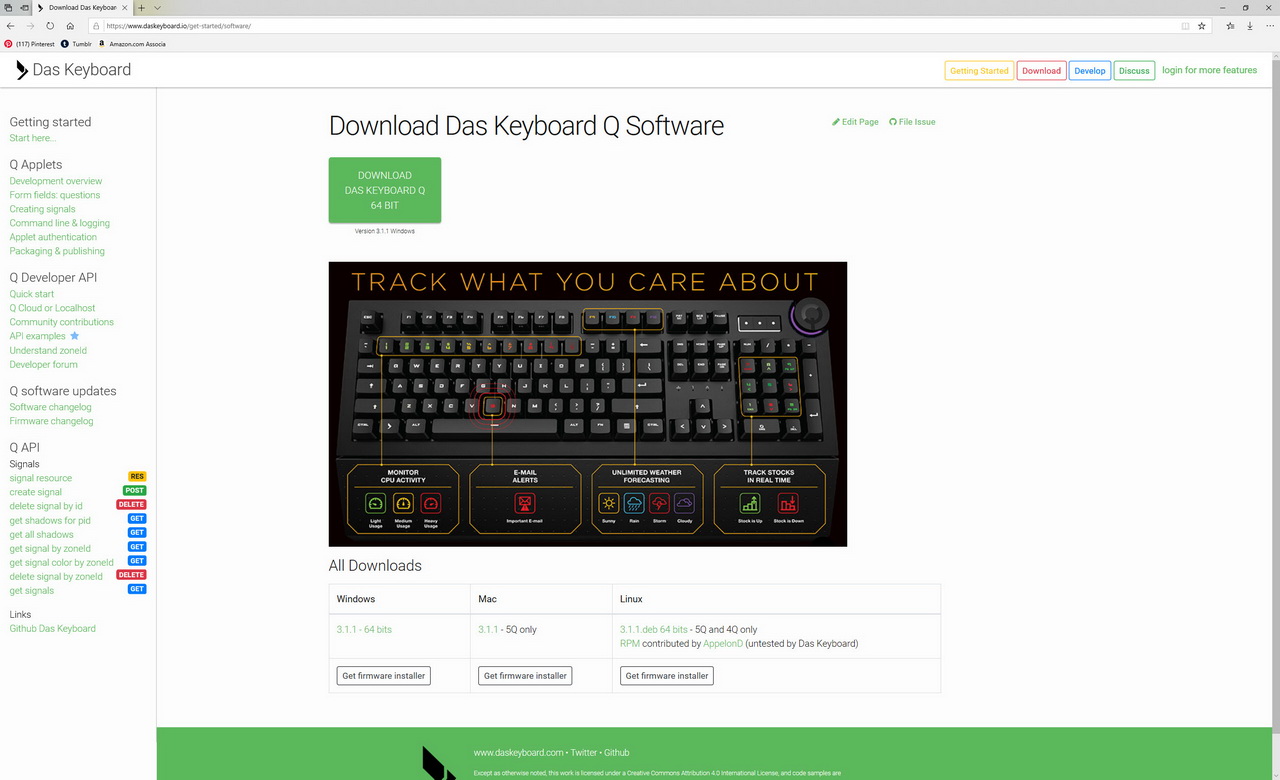Screen dimensions: 1280x780
Task: Open Q Cloud or Localhost link
Action: [53, 308]
